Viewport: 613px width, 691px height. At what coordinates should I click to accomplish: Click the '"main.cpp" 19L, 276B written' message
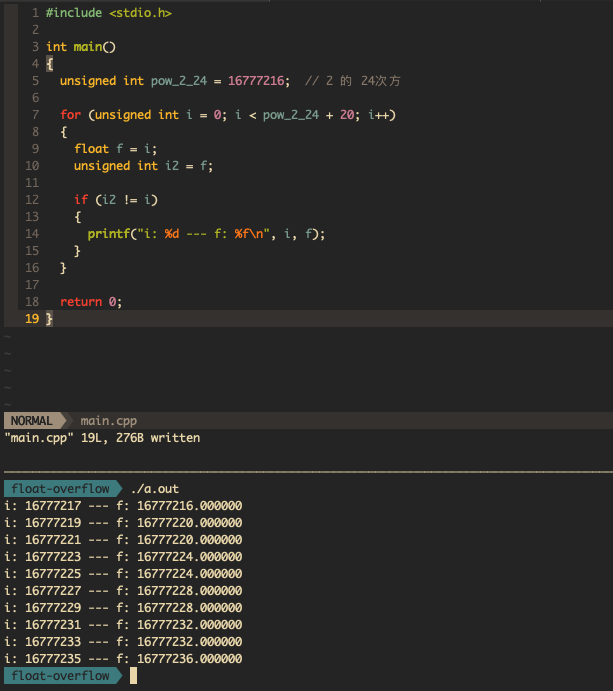(102, 438)
